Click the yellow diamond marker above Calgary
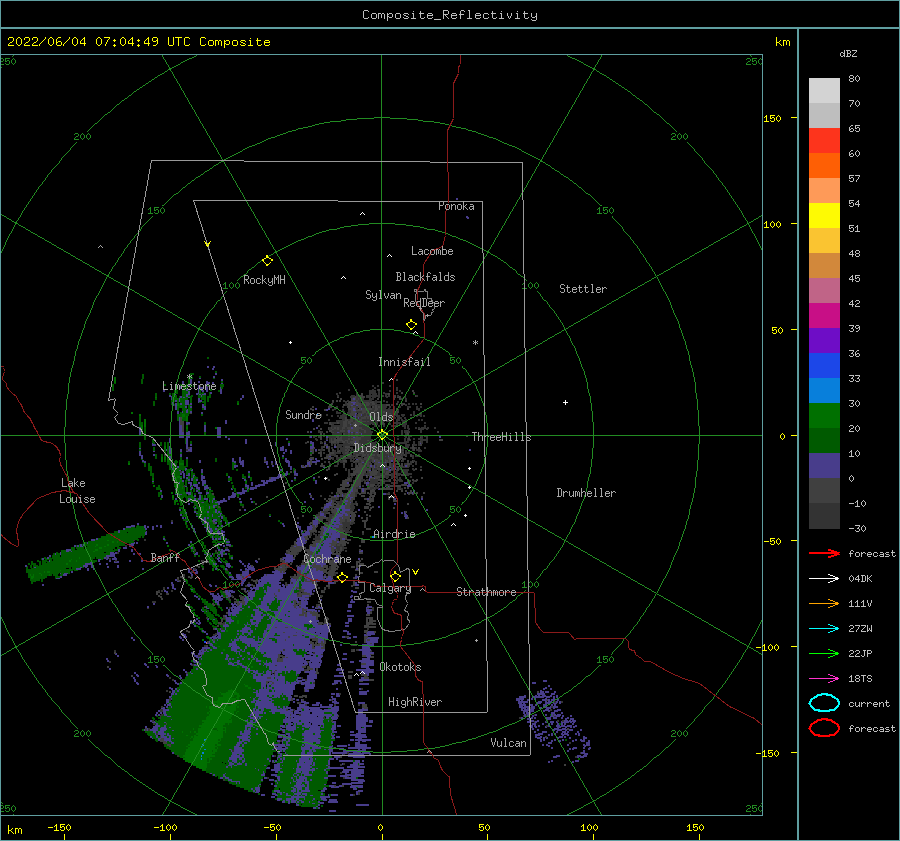900x841 pixels. pos(395,576)
